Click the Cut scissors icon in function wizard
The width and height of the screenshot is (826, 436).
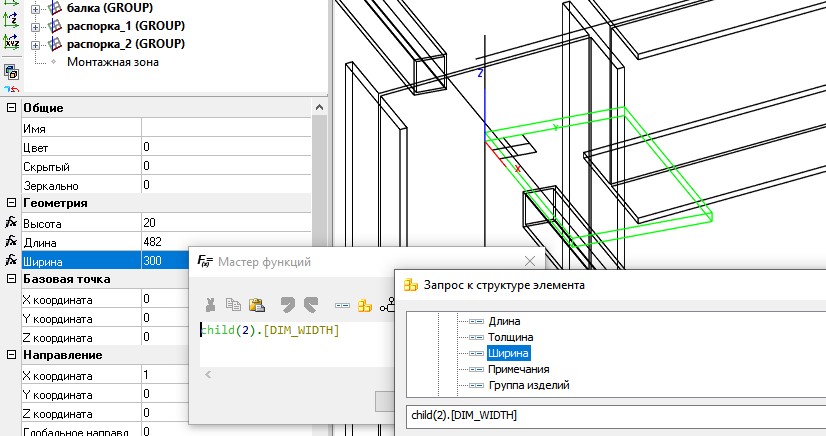[211, 306]
